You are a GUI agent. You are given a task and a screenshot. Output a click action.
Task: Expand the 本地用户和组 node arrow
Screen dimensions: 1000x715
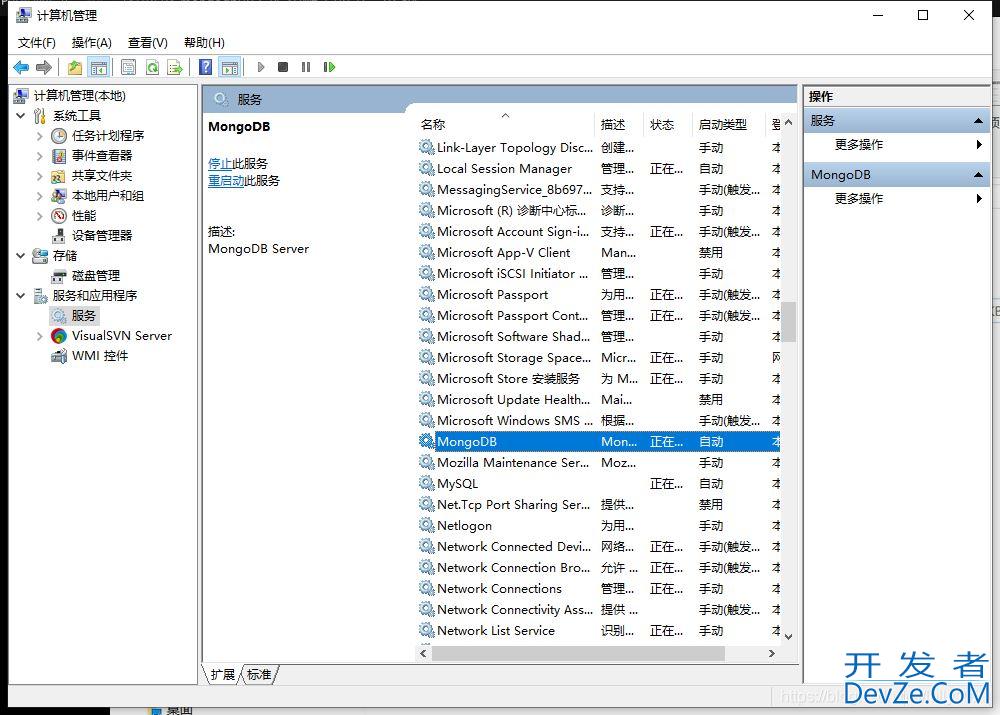pos(40,196)
